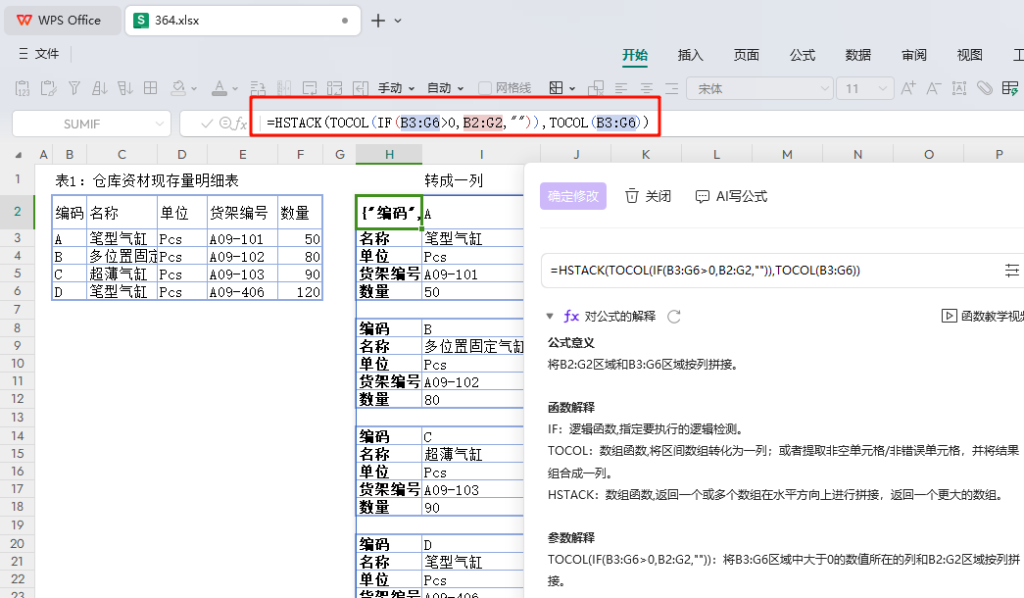Click the 关闭 button in formula panel
Viewport: 1024px width, 598px height.
pos(648,196)
